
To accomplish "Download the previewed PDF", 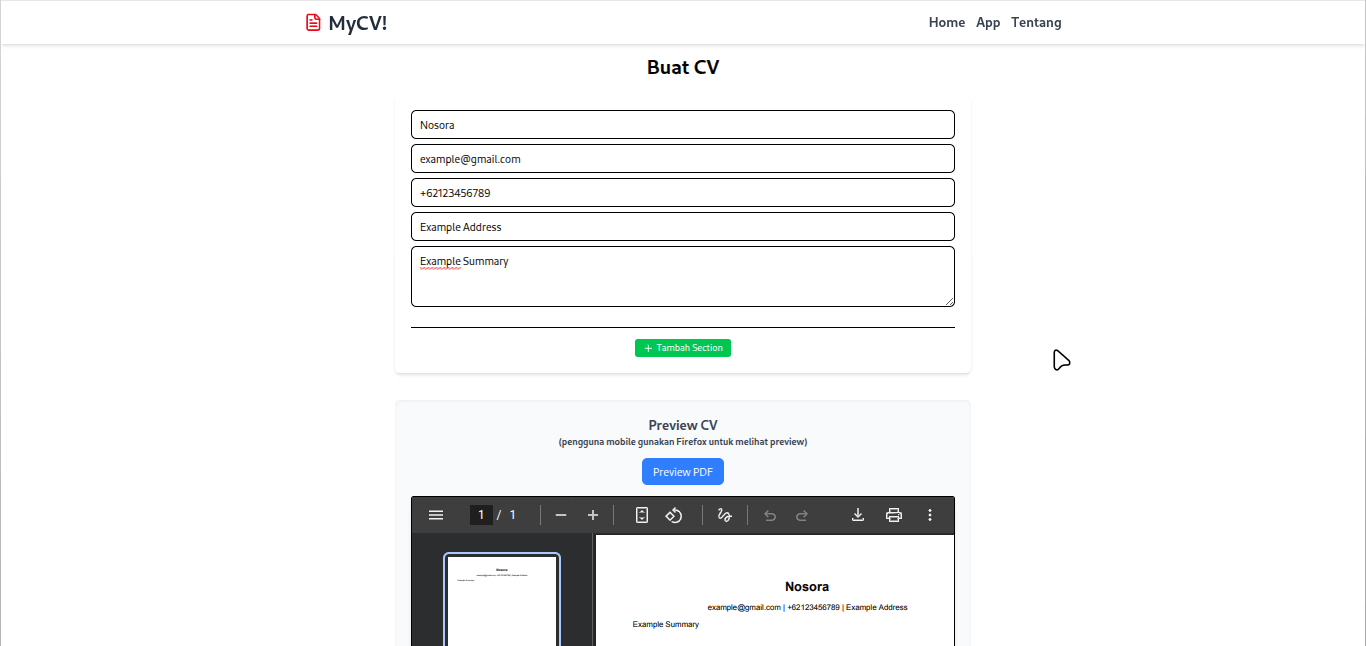I will (858, 515).
